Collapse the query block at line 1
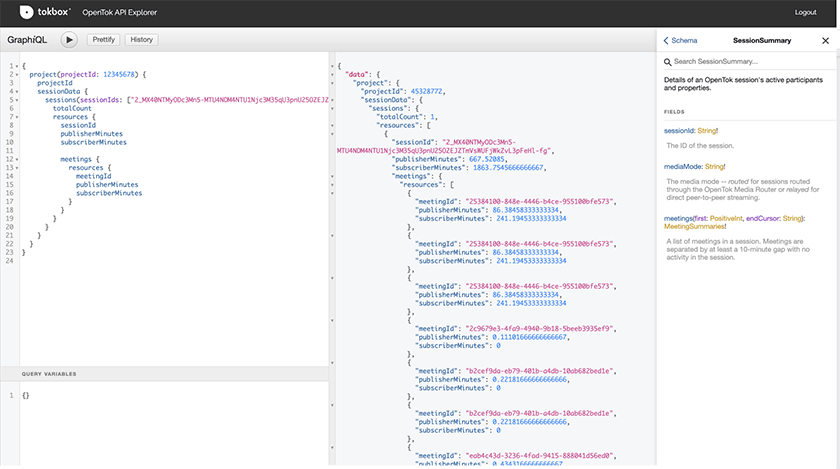The image size is (840, 469). (17, 66)
